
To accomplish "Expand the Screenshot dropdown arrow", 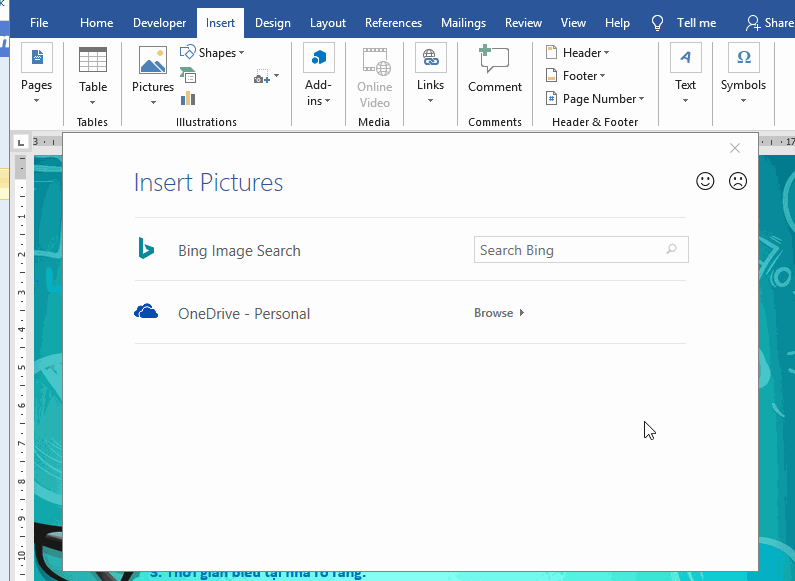I will tap(276, 76).
